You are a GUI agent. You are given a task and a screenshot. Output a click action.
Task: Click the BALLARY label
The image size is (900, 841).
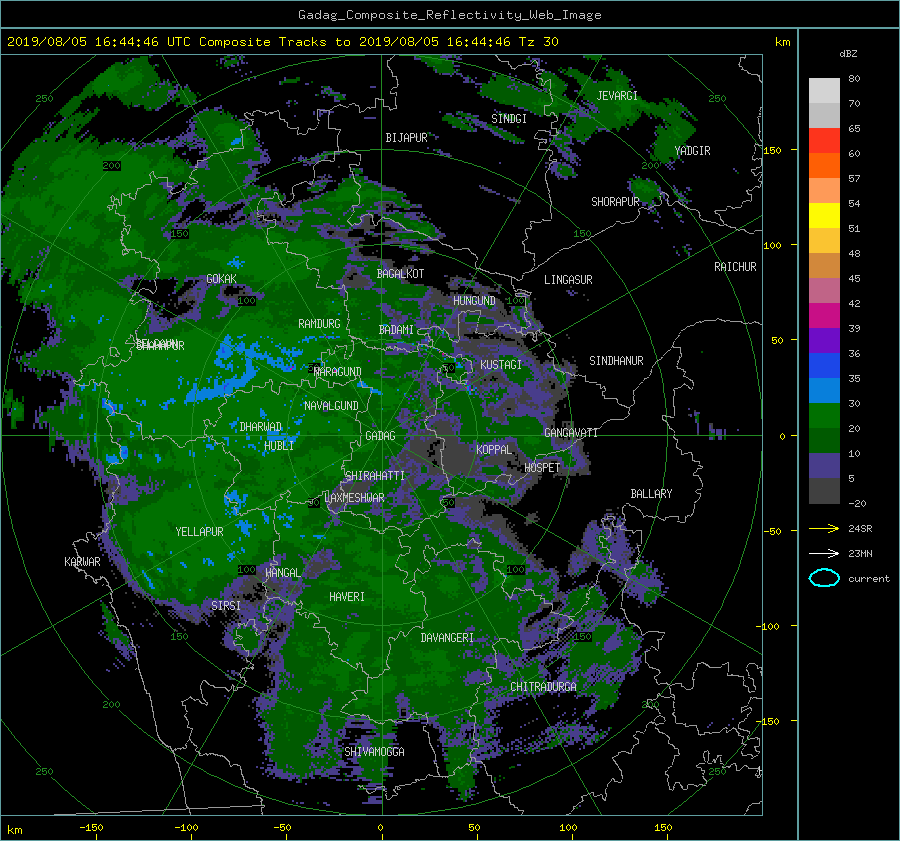click(x=651, y=494)
